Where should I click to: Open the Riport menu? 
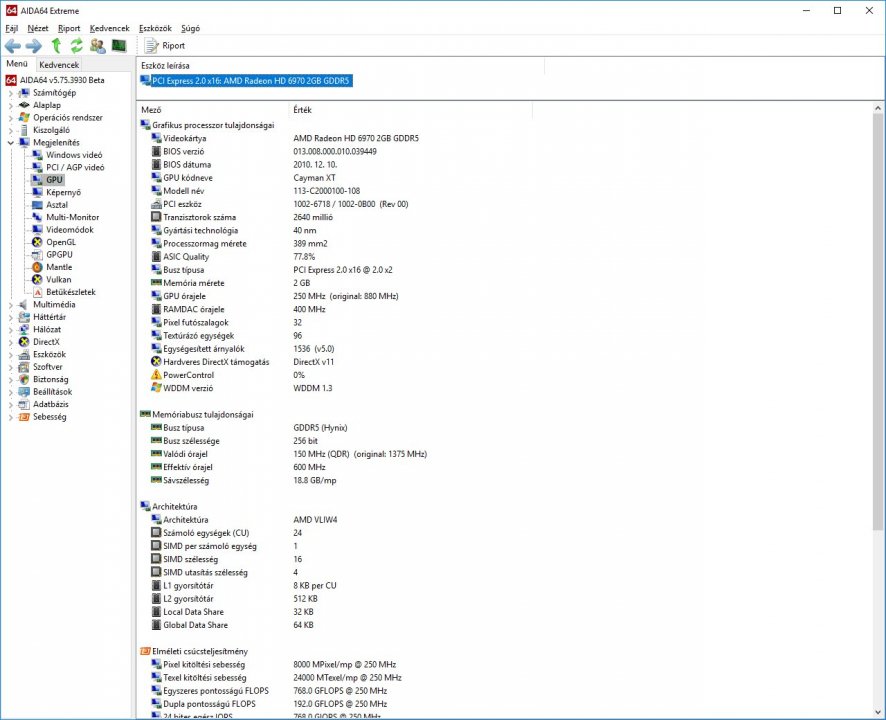click(x=69, y=28)
